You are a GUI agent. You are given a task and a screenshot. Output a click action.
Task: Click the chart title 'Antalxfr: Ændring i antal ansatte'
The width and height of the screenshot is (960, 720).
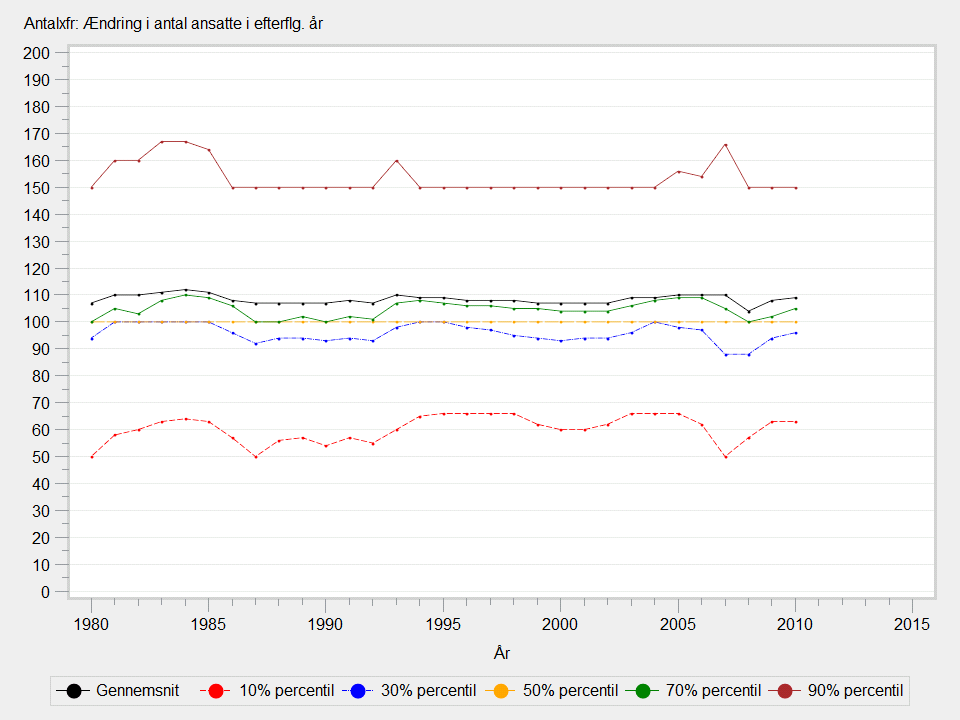(173, 24)
